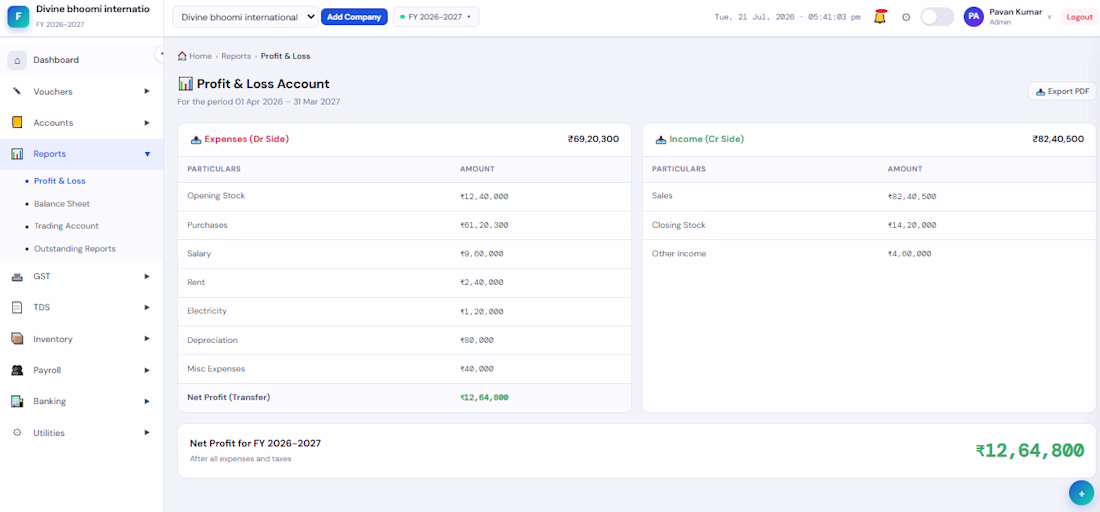
Task: Expand the TDS menu arrow
Action: [x=147, y=307]
